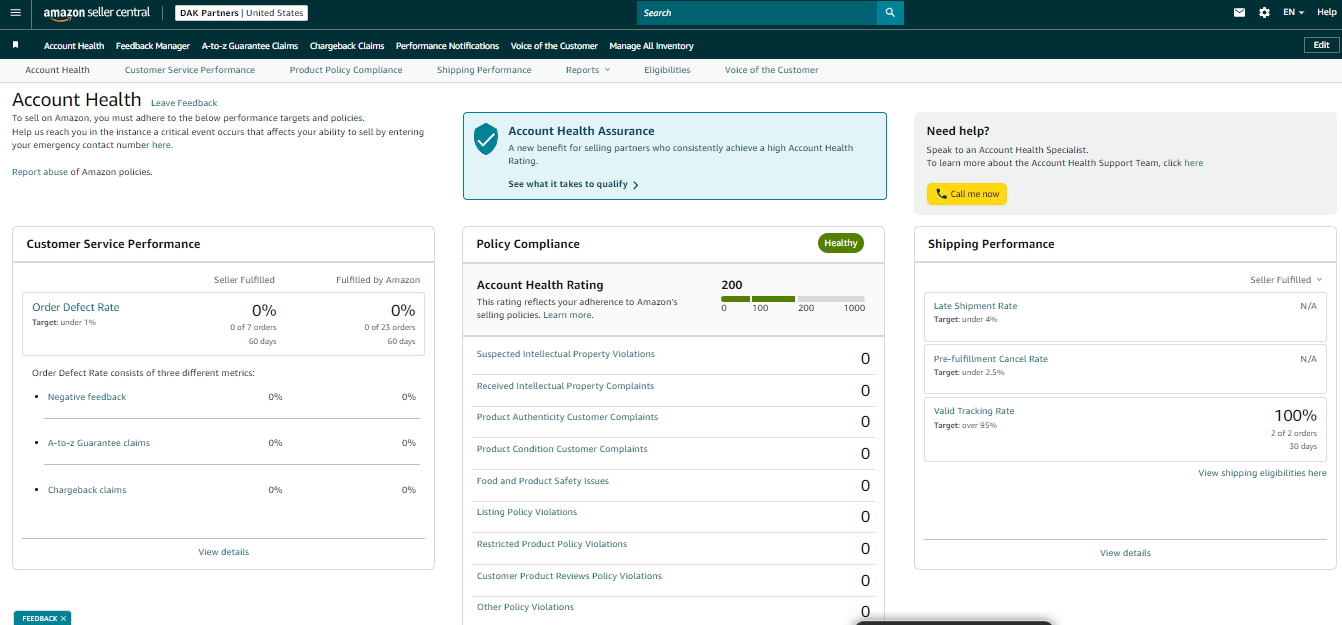Click the Account Health Assurance shield icon
Screen dimensions: 1342x625
[486, 139]
